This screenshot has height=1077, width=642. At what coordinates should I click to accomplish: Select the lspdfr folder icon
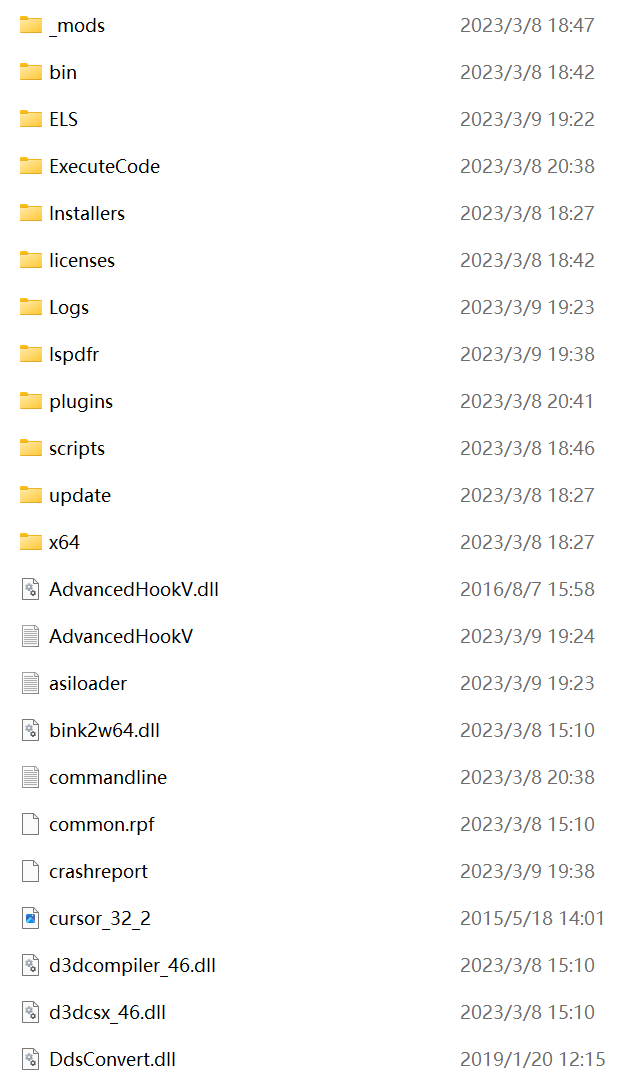click(x=31, y=354)
